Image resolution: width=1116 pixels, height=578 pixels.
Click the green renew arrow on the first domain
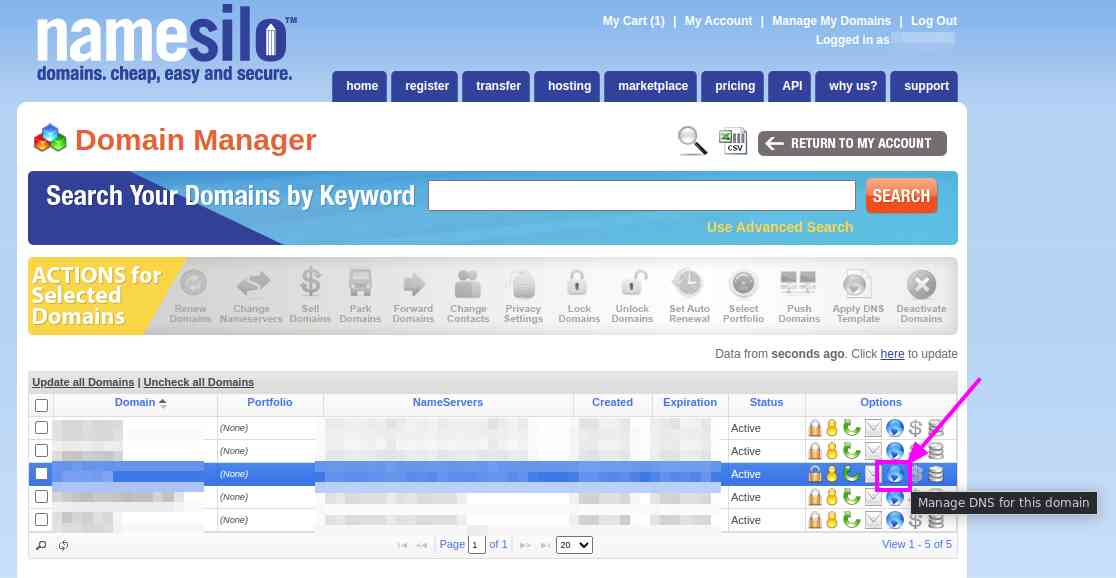click(850, 427)
